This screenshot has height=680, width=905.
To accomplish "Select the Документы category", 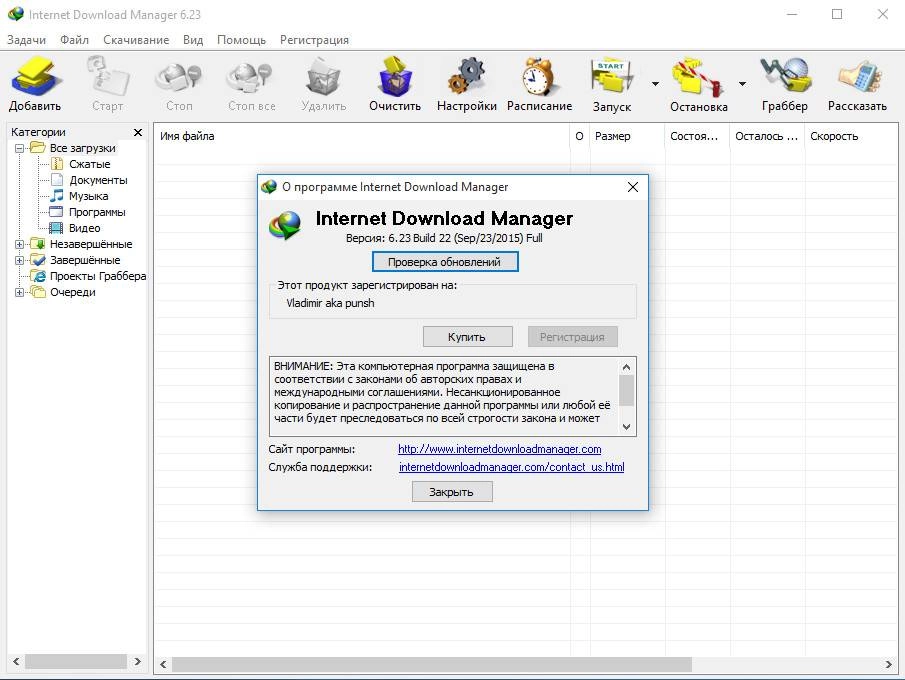I will (98, 180).
